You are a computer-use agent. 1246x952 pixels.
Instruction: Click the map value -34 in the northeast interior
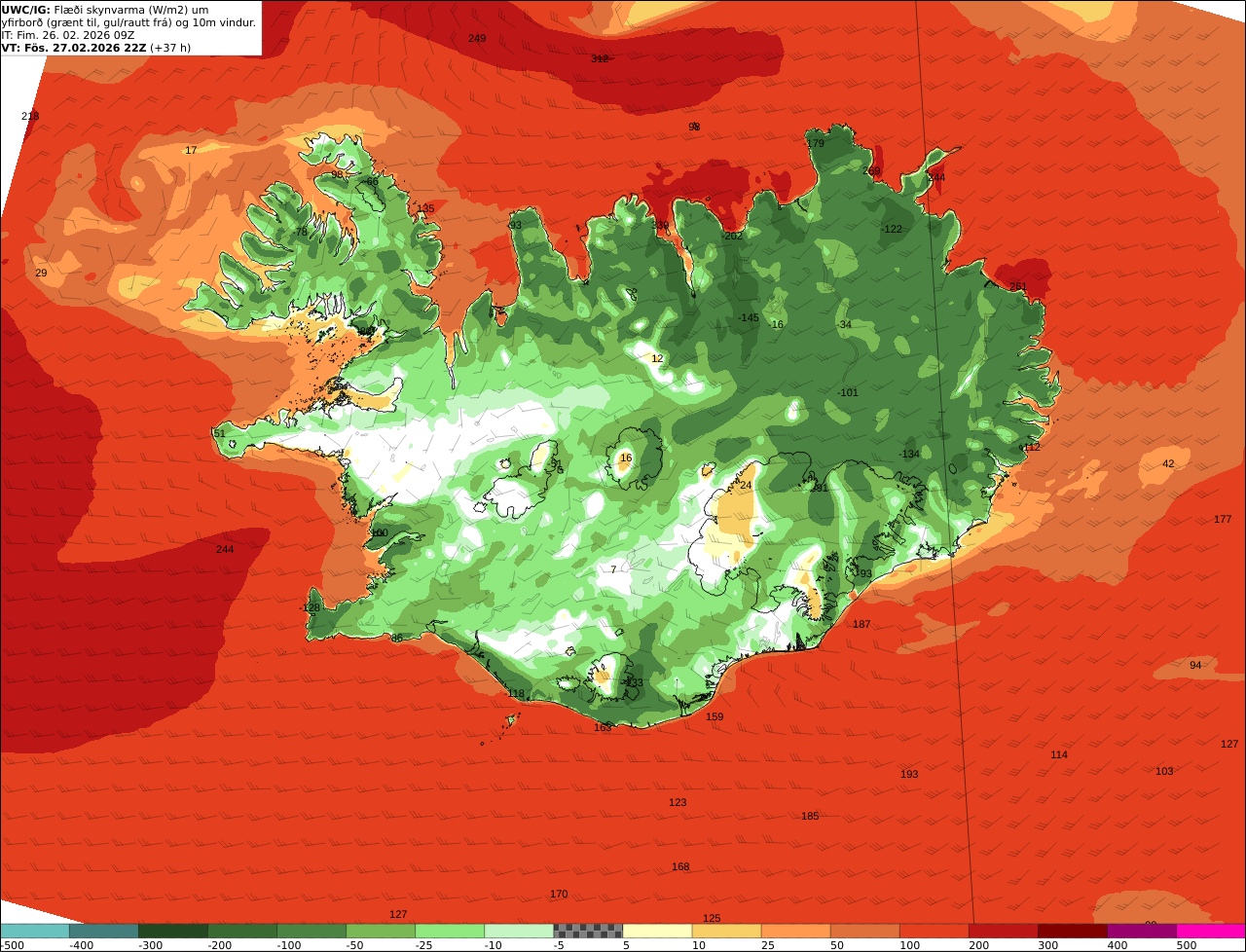pos(844,325)
